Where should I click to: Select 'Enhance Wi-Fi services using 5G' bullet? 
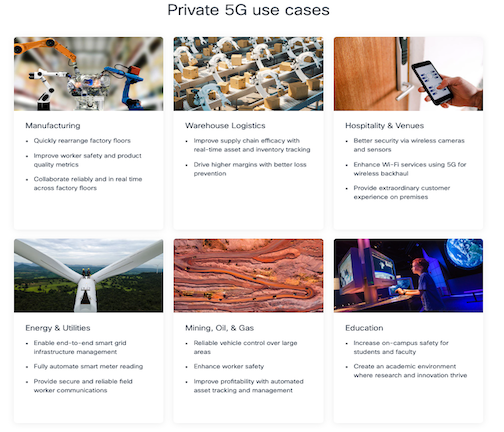coord(410,169)
